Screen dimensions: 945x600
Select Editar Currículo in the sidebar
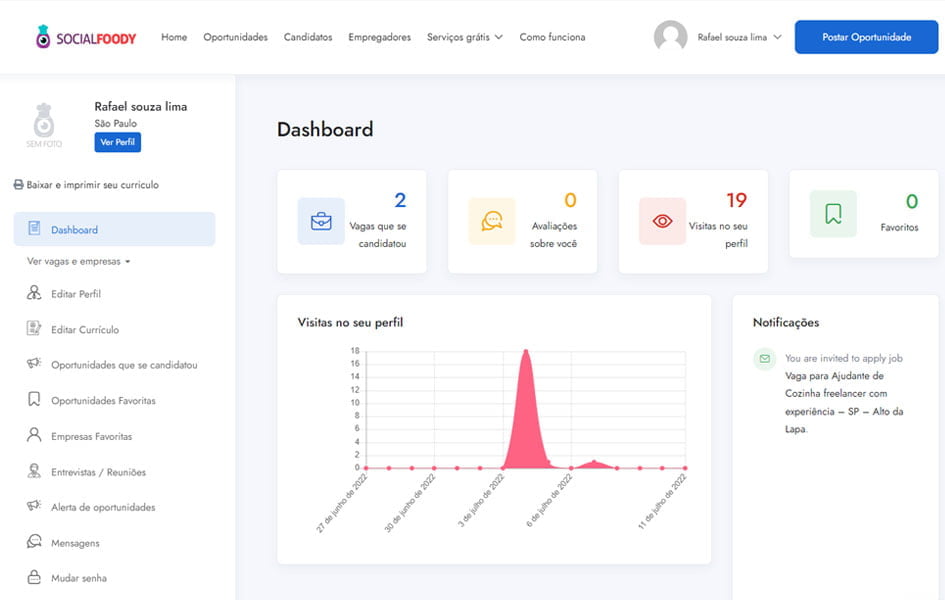85,330
